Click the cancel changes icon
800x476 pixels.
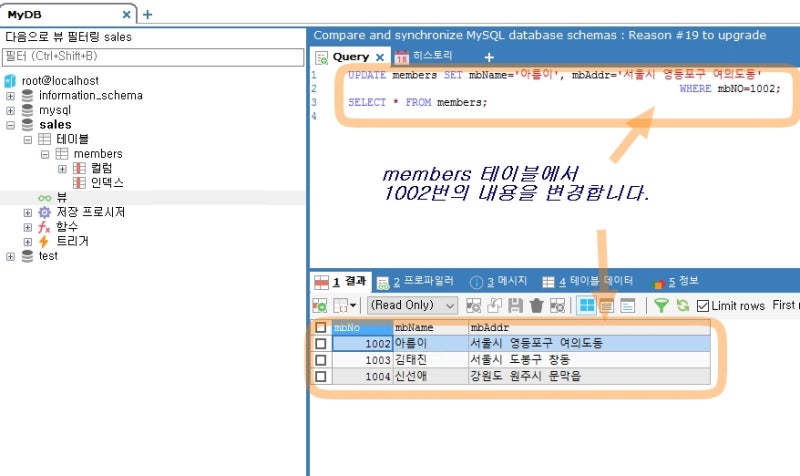(x=557, y=306)
